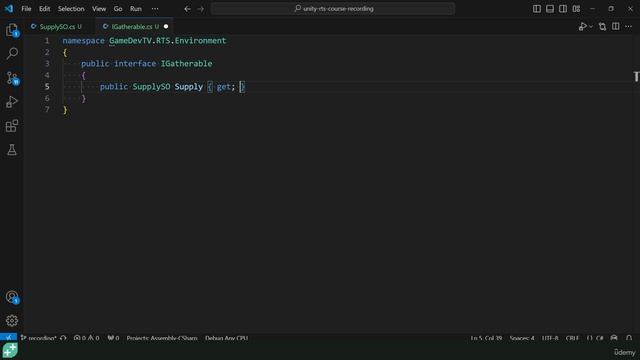Viewport: 640px width, 360px height.
Task: Open the remote window status button
Action: [8, 338]
